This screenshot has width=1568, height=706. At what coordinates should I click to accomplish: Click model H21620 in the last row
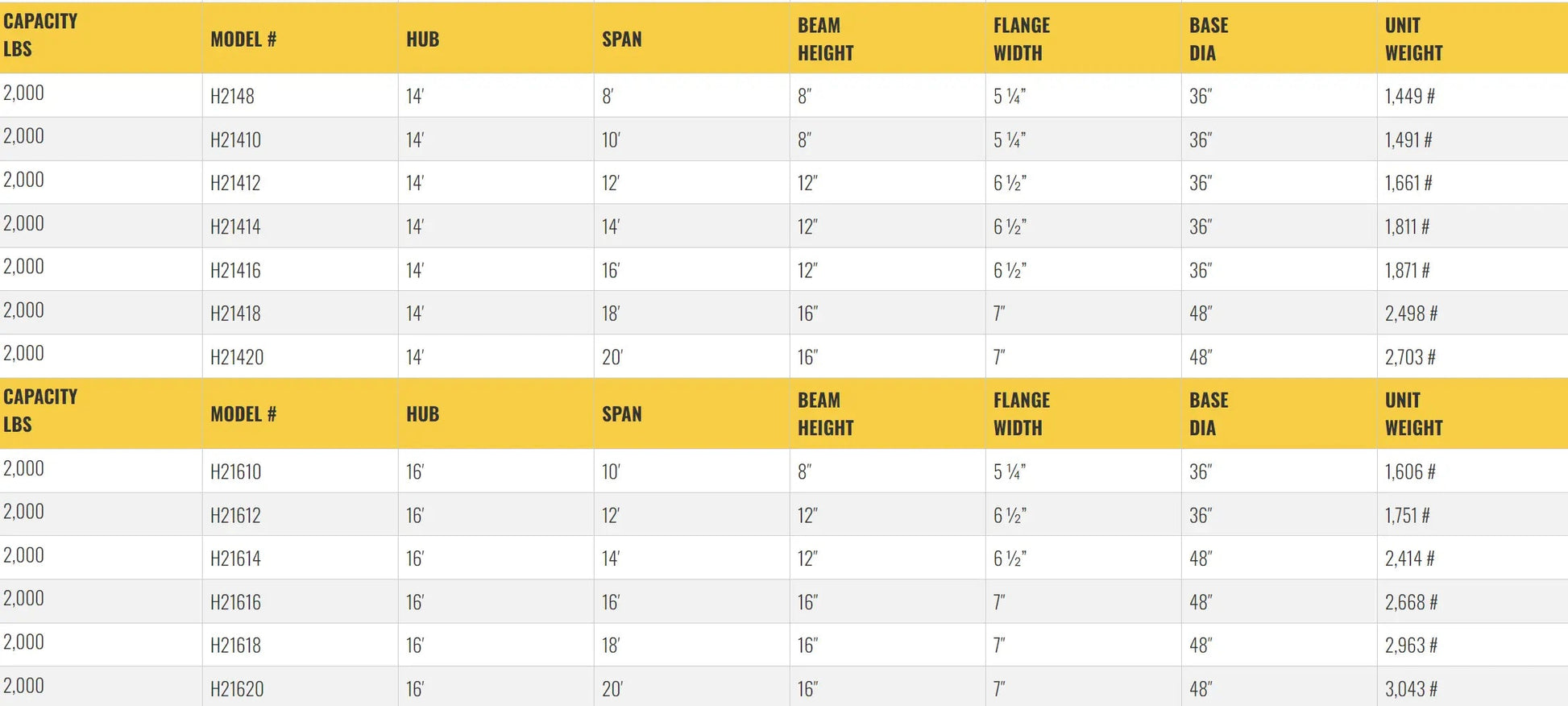(x=237, y=689)
